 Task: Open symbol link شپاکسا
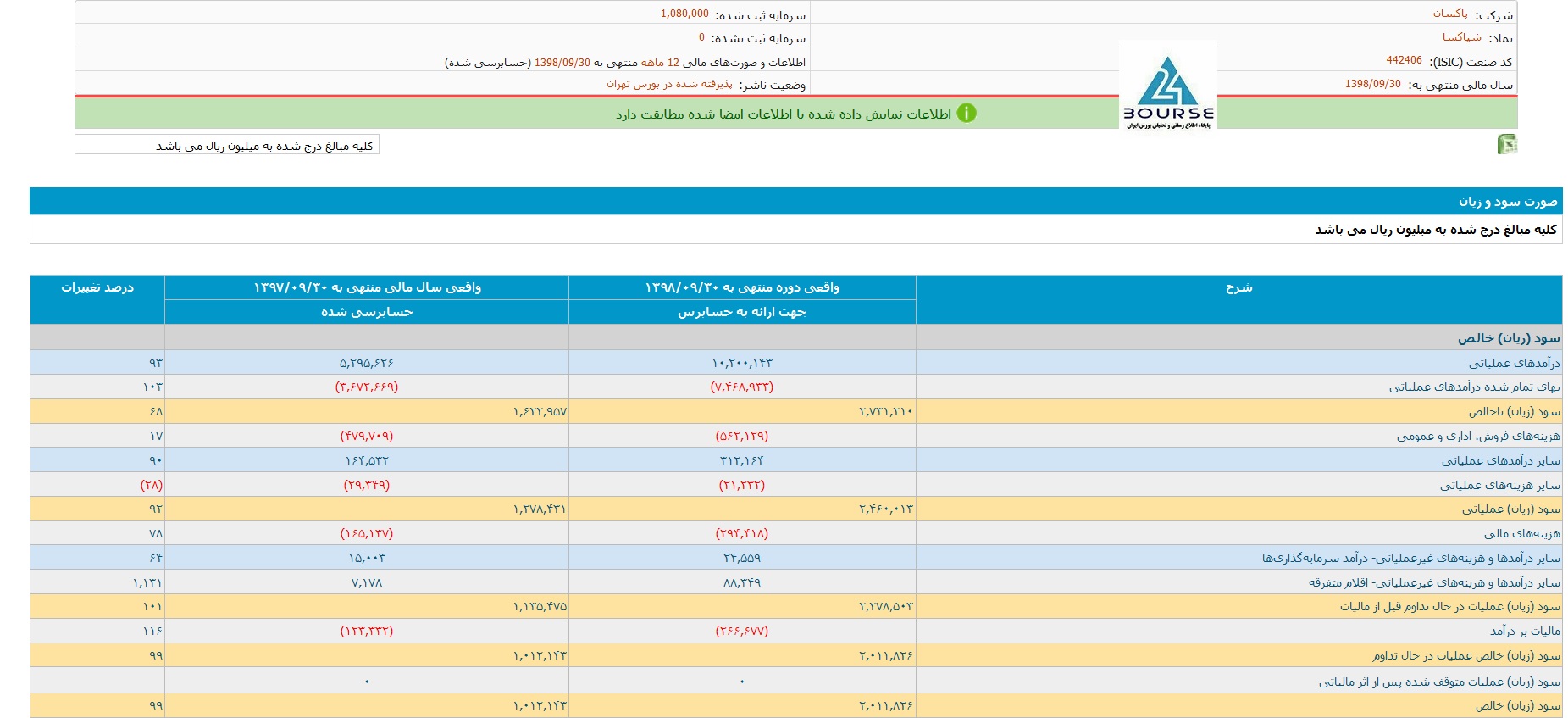click(x=1462, y=37)
